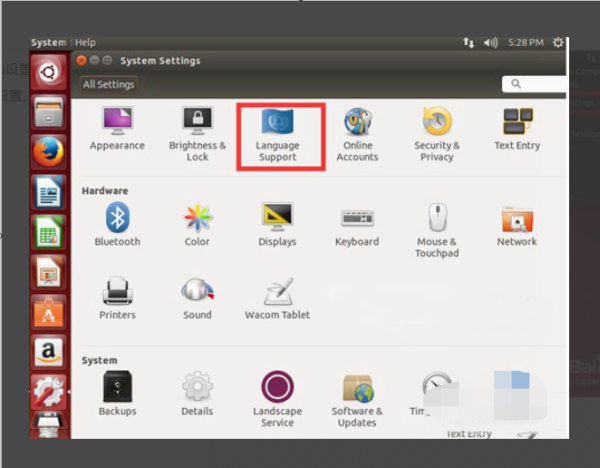Open Ubuntu Software Center from launcher
This screenshot has height=468, width=600.
point(49,312)
